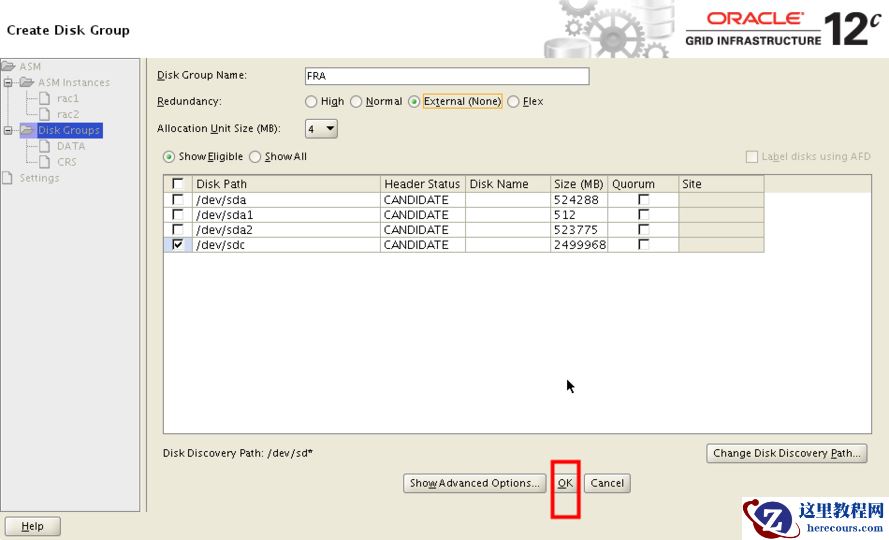Click the rac2 document icon
This screenshot has width=889, height=540.
44,114
